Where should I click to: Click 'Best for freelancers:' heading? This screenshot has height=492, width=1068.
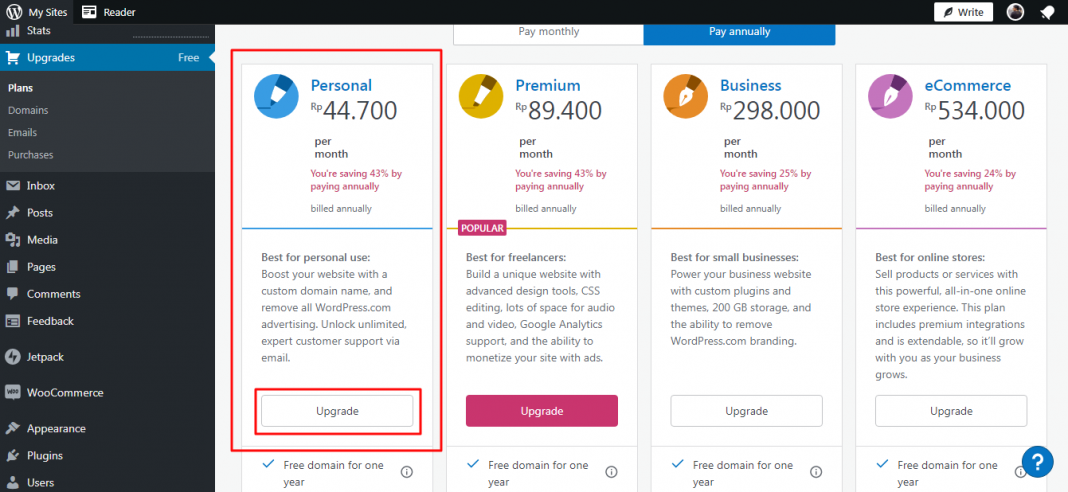(x=516, y=258)
